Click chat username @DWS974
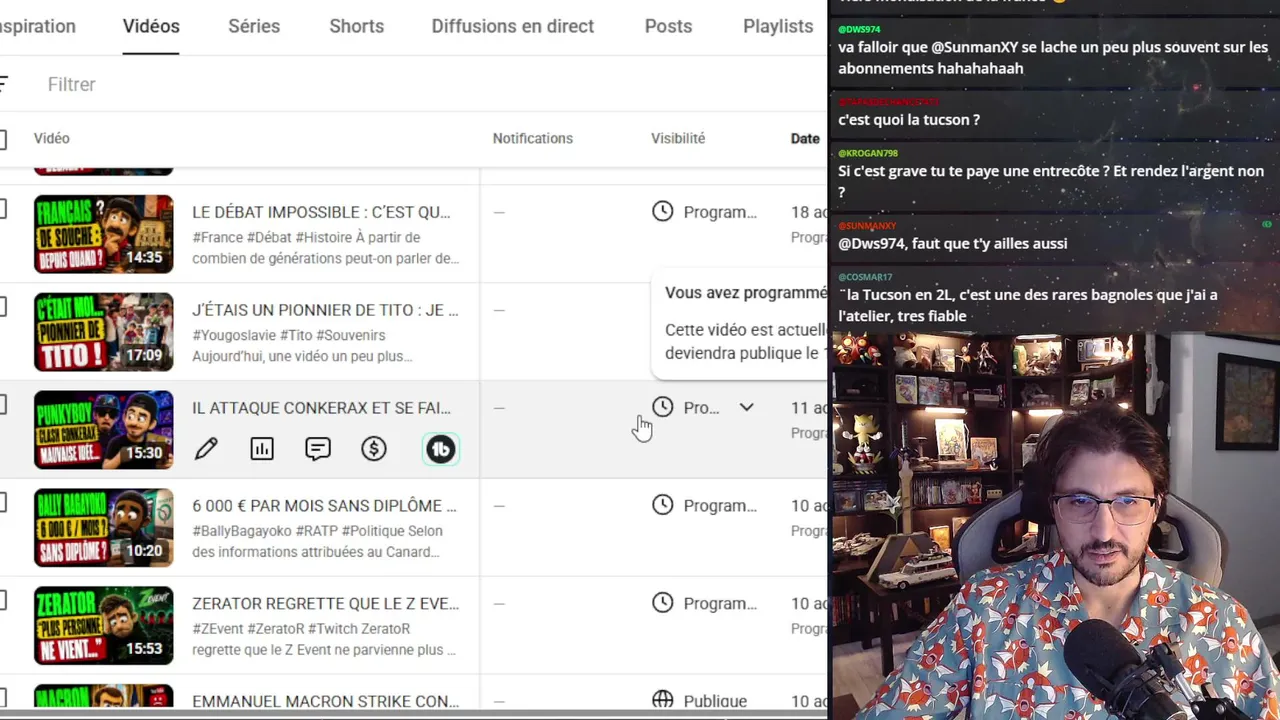This screenshot has width=1280, height=720. [859, 30]
